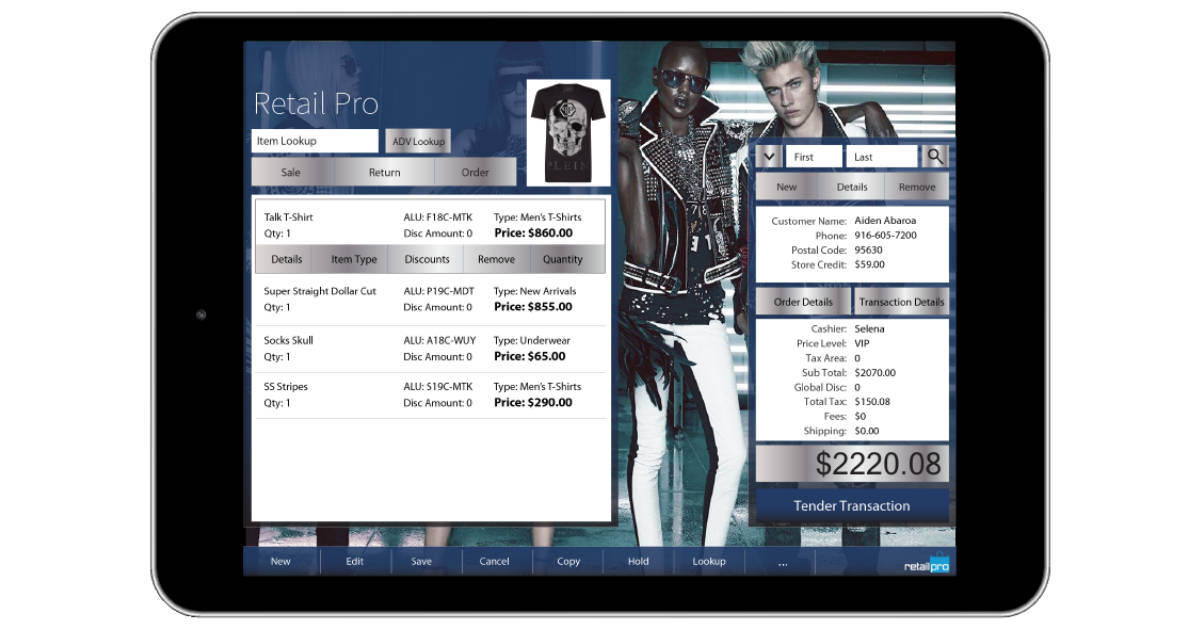
Task: Click Quantity for the Talk T-Shirt item
Action: pyautogui.click(x=565, y=259)
